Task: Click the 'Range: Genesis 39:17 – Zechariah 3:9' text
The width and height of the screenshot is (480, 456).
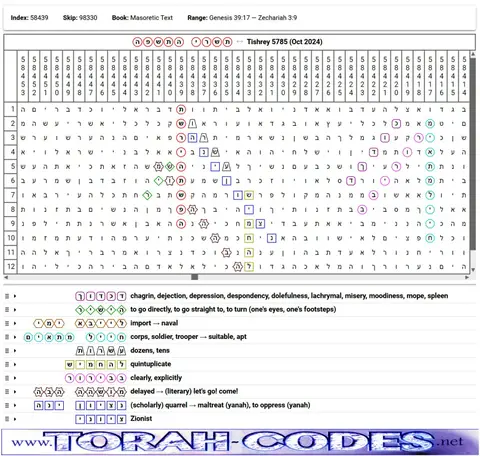Action: coord(242,18)
